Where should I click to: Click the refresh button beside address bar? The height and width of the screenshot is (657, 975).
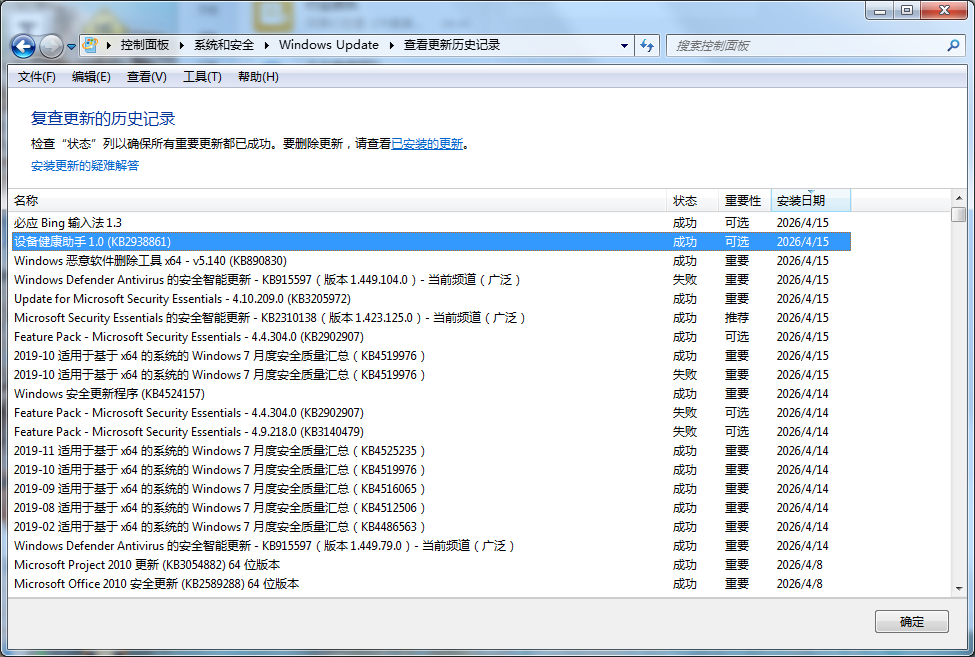pyautogui.click(x=647, y=45)
